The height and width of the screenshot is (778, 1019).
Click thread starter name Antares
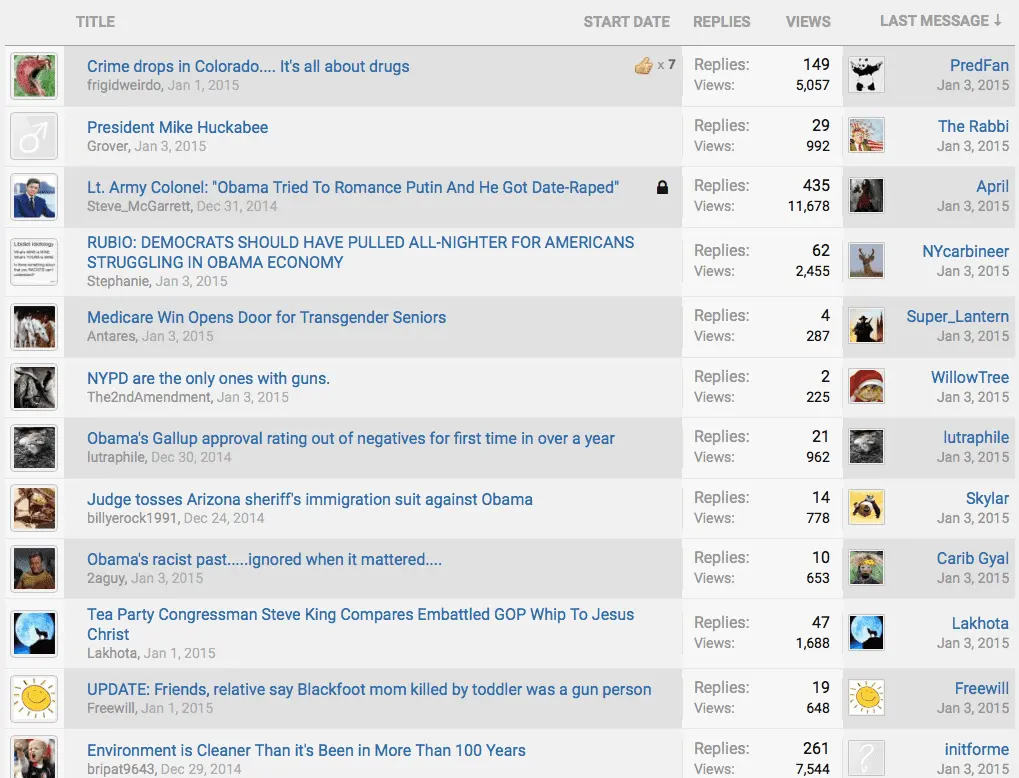click(x=112, y=336)
